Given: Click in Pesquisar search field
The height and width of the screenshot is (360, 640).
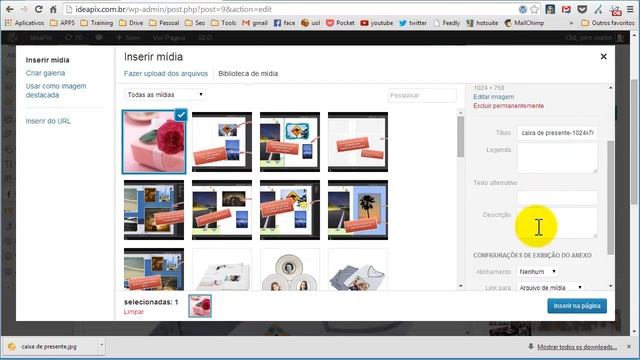Looking at the screenshot, I should (x=422, y=96).
